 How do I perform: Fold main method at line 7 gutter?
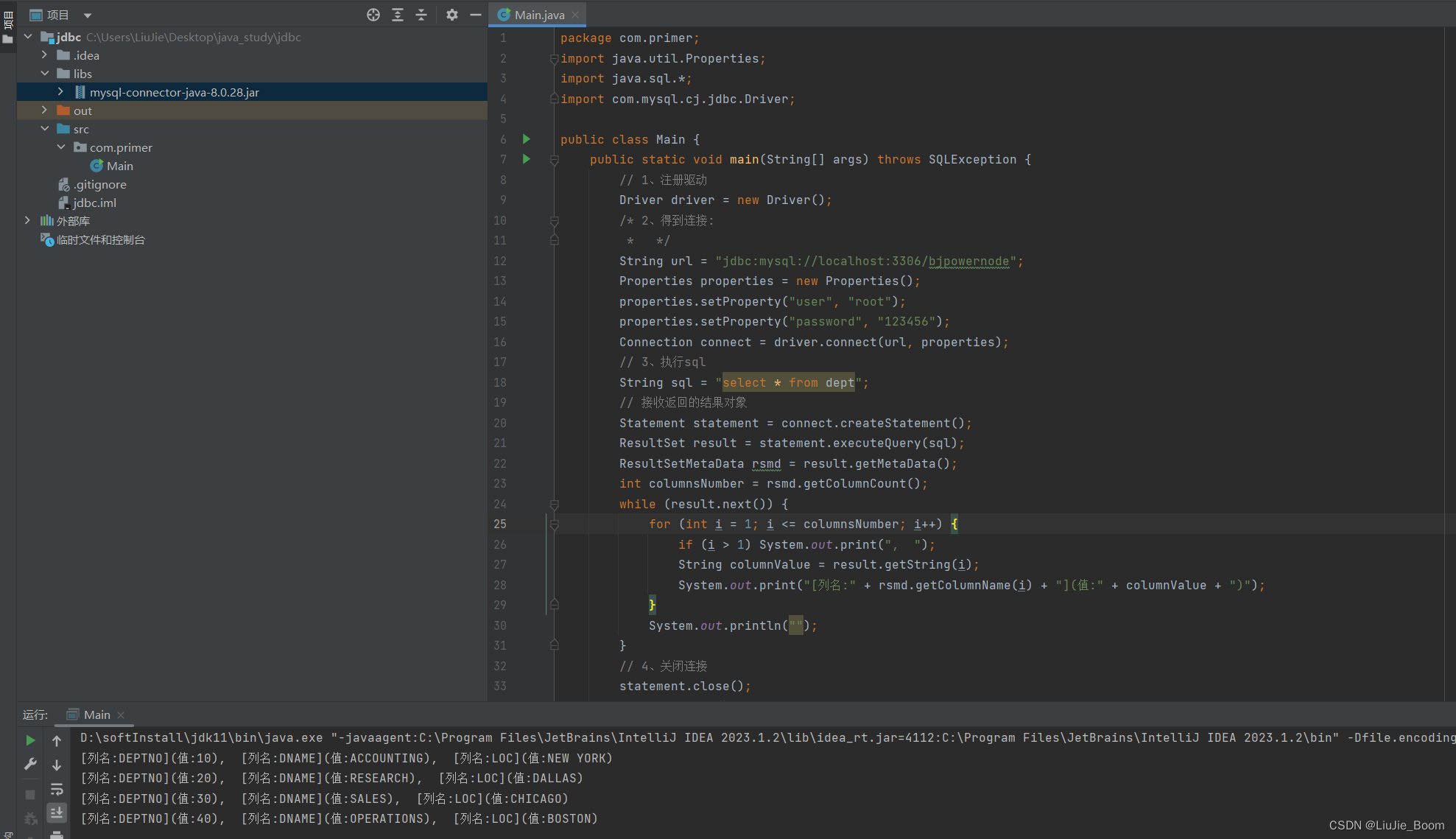[x=554, y=160]
